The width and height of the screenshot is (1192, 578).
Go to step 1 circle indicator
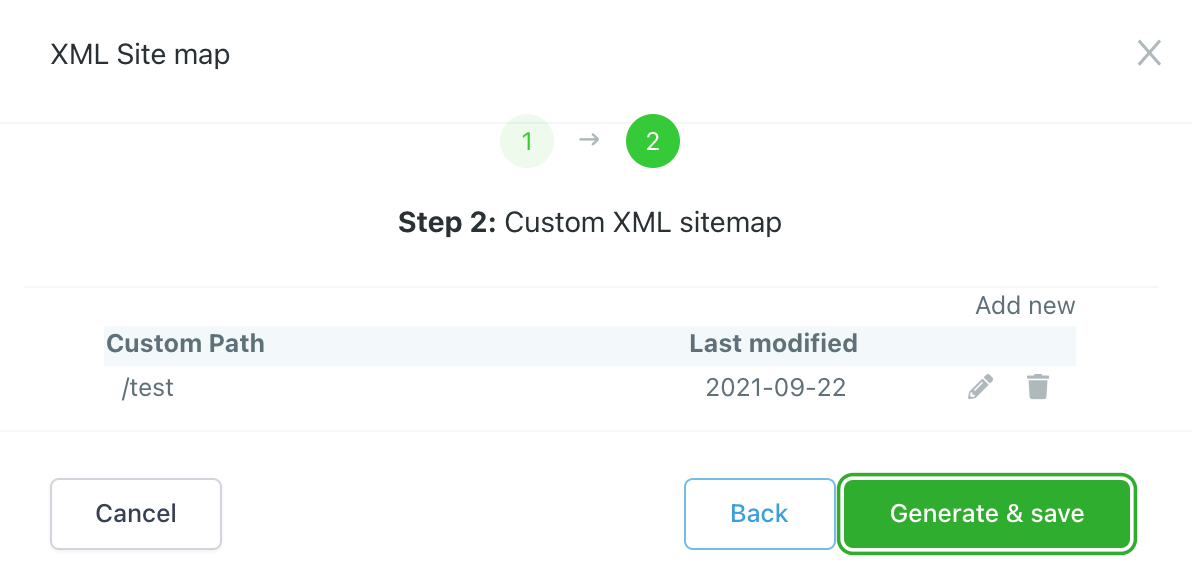(527, 141)
